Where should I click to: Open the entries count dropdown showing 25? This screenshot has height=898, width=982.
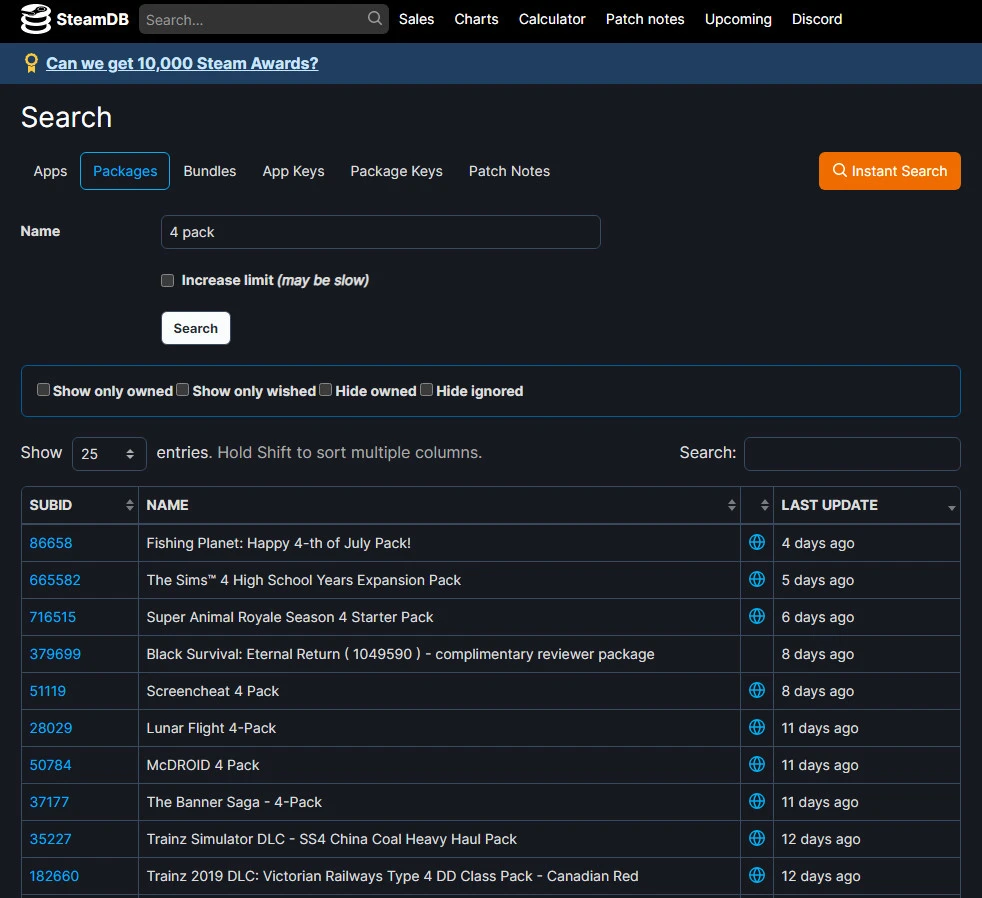point(109,453)
